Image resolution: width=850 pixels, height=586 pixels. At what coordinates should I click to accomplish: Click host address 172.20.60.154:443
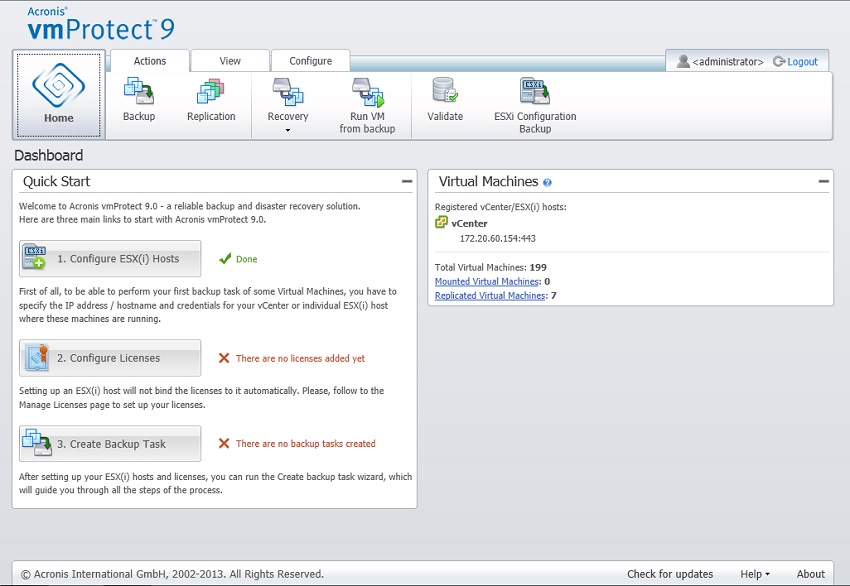point(498,239)
